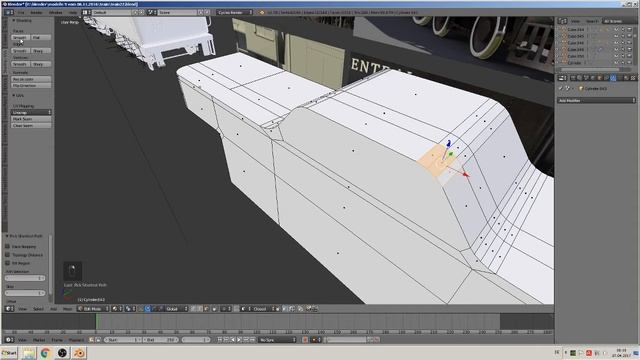
Task: Click the Recalculate normals button
Action: click(31, 79)
